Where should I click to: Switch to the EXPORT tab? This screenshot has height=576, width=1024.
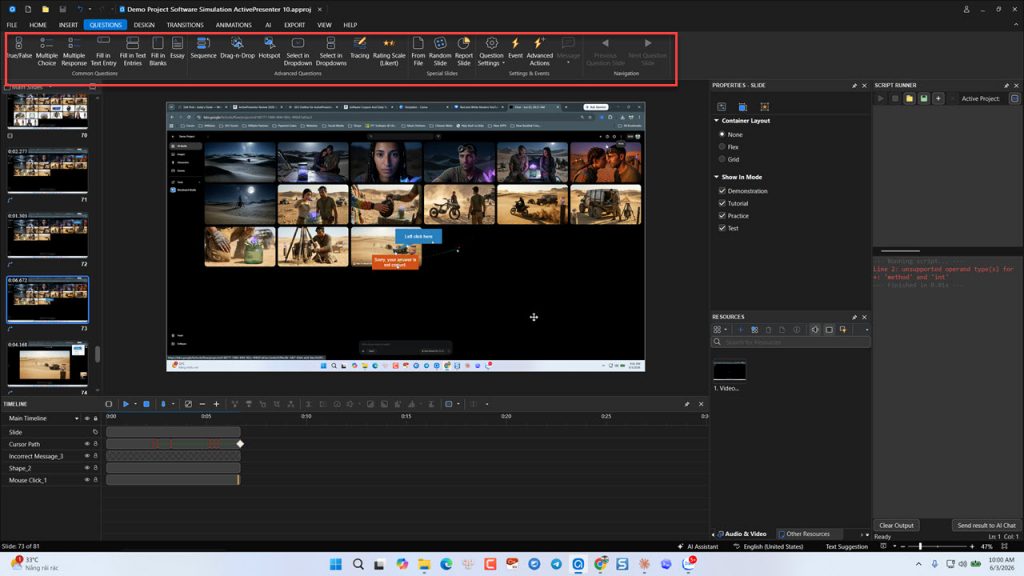(294, 25)
